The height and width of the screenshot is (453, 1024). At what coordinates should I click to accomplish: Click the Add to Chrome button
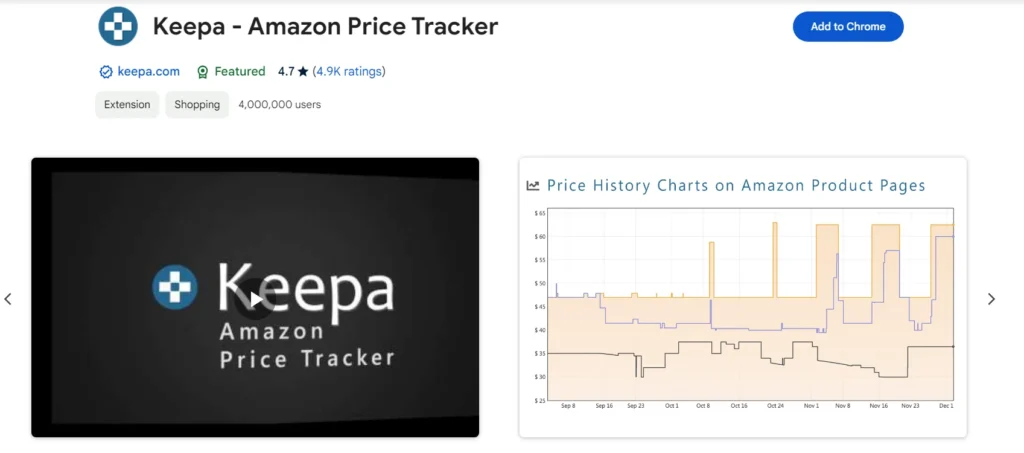click(x=847, y=27)
